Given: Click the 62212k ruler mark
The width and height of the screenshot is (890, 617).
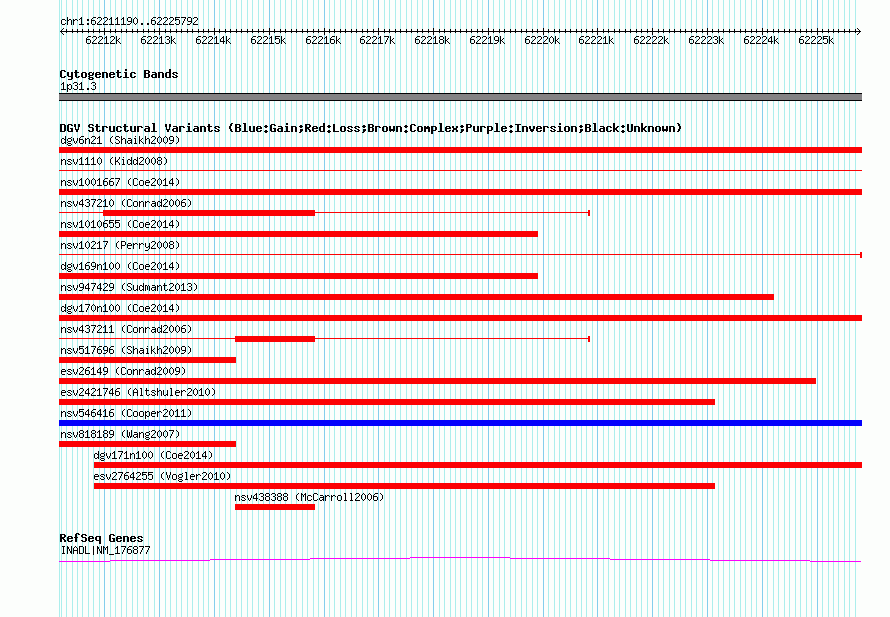Looking at the screenshot, I should (103, 40).
